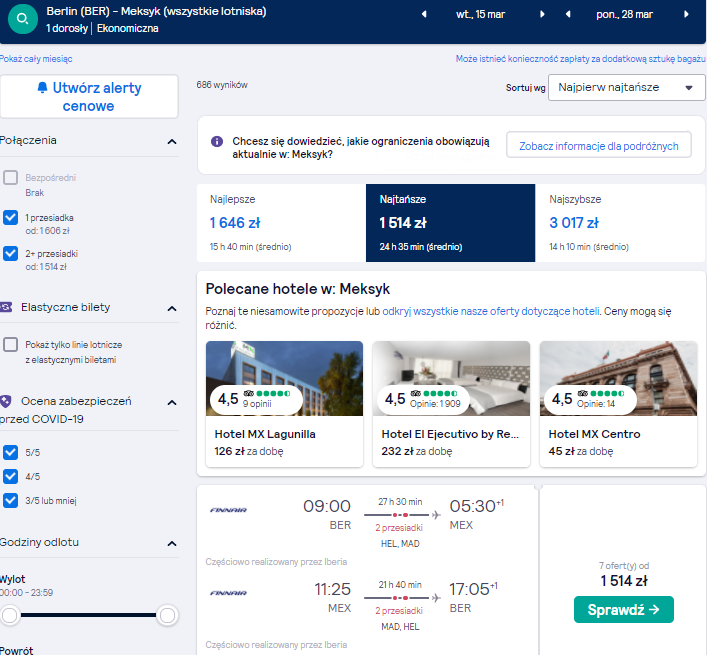Open Hotel El Ejecutivo room photo
This screenshot has height=655, width=707.
[451, 378]
